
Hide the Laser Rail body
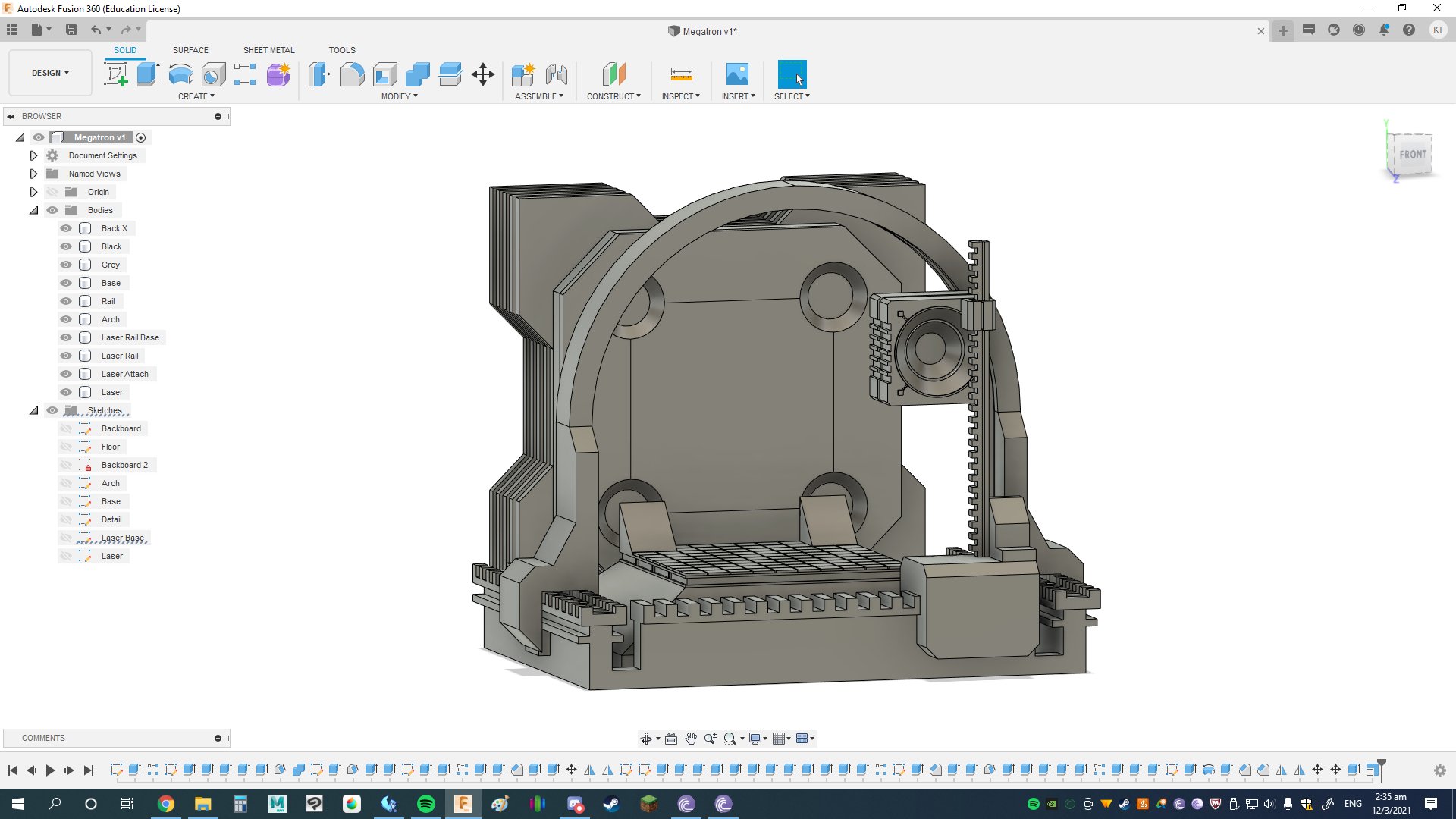click(x=66, y=356)
